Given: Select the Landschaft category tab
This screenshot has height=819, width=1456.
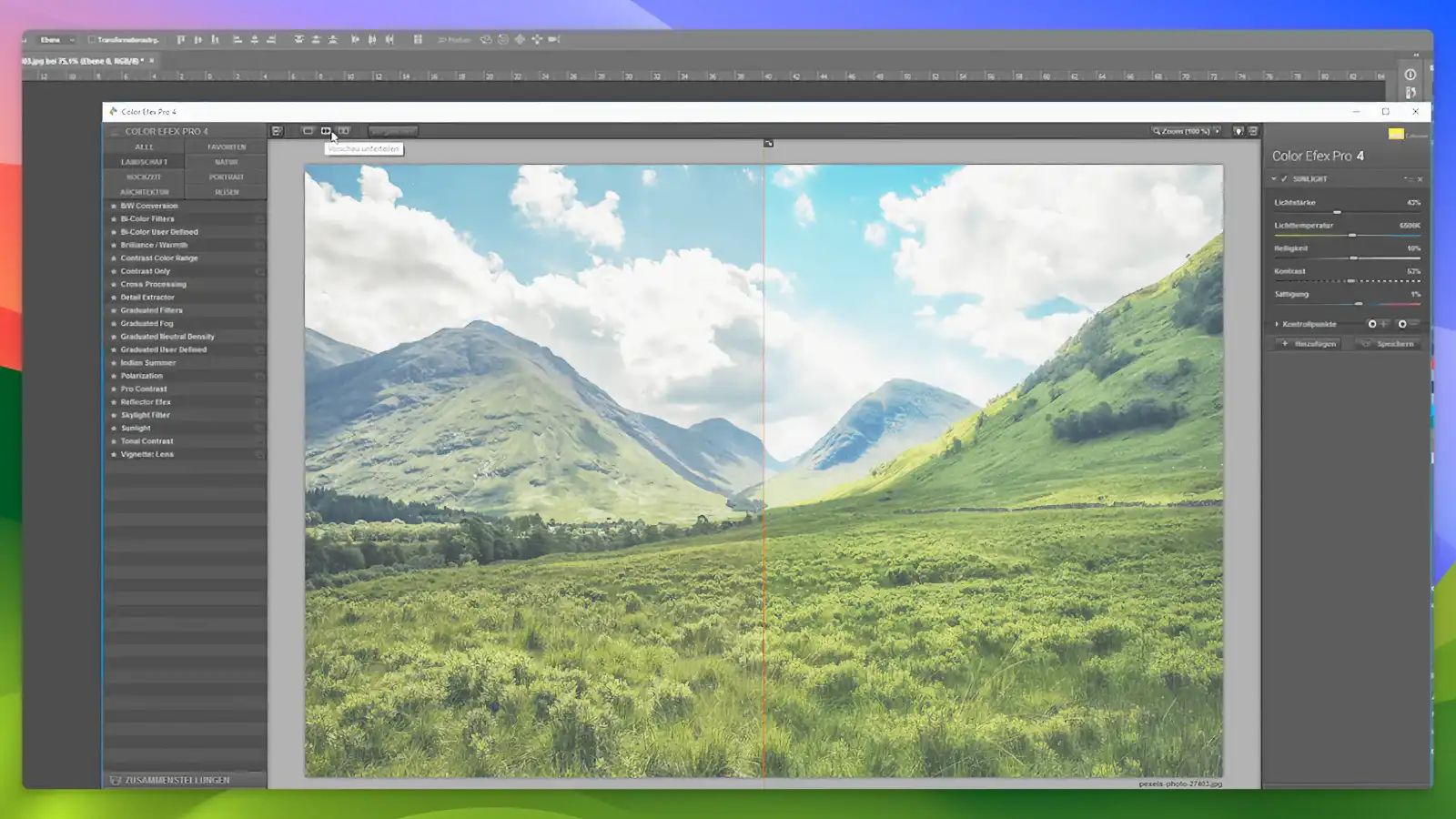Looking at the screenshot, I should pyautogui.click(x=144, y=162).
